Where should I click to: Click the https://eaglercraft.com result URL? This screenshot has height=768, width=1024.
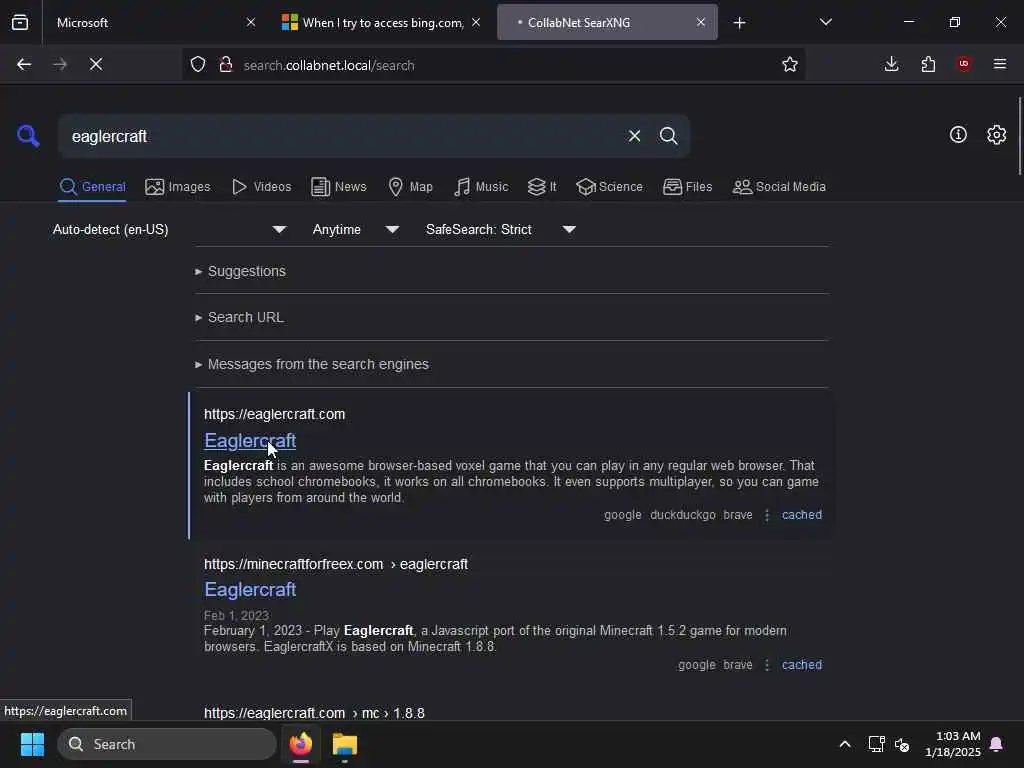274,414
